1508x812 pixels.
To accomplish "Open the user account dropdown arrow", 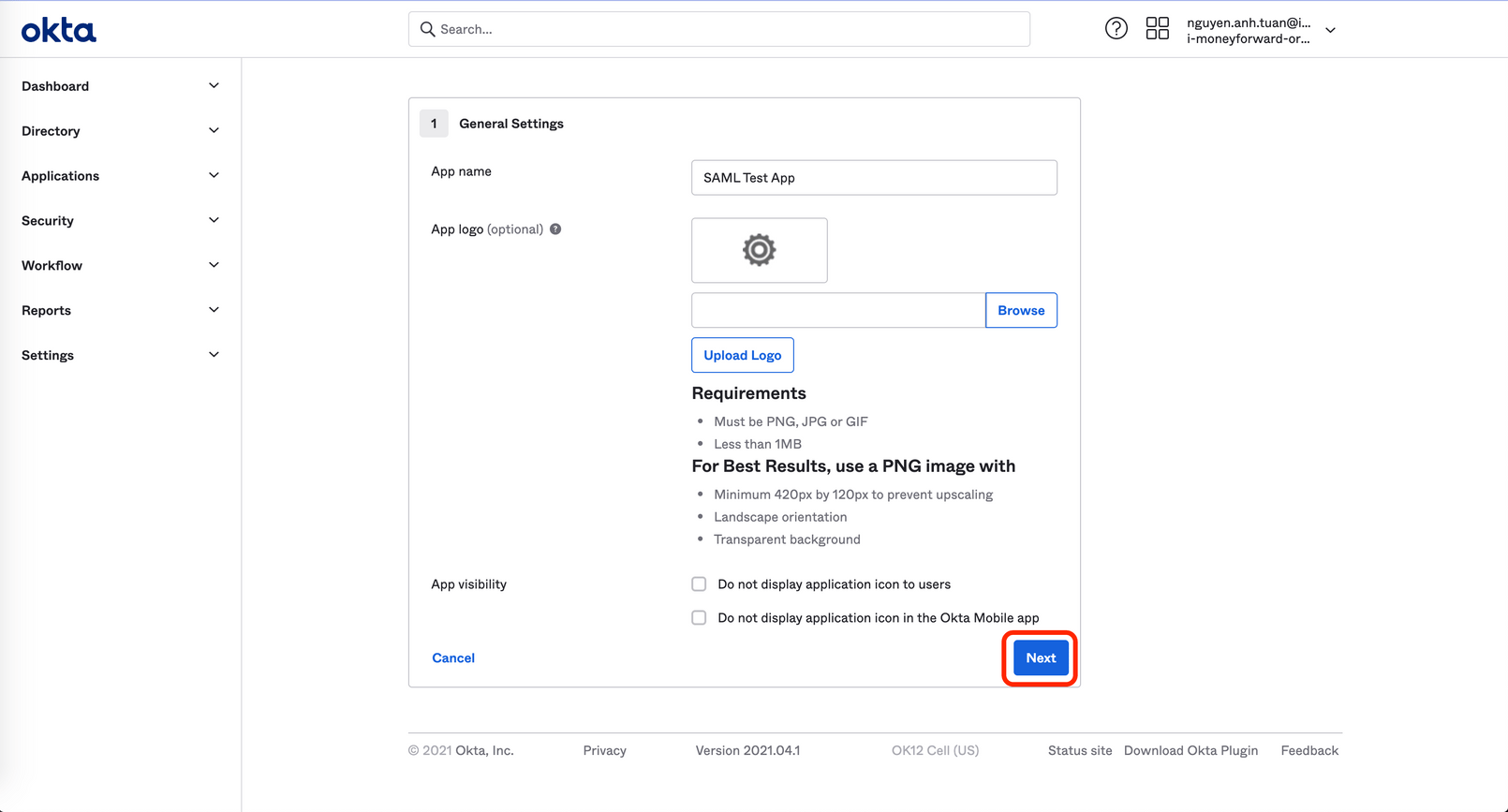I will 1330,31.
